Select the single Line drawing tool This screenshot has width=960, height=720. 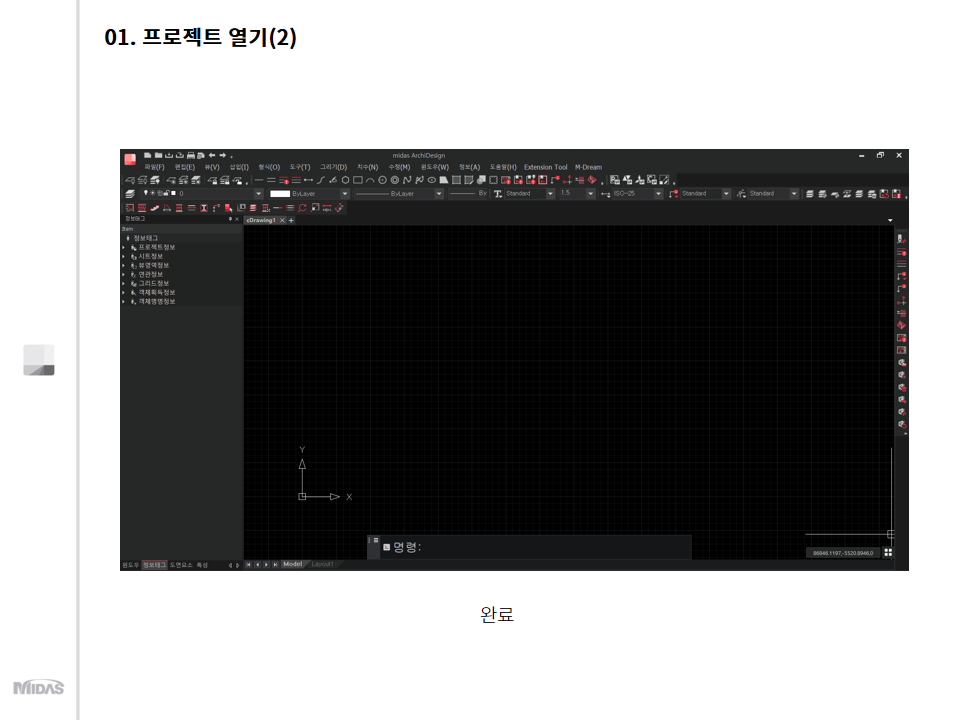(x=258, y=180)
